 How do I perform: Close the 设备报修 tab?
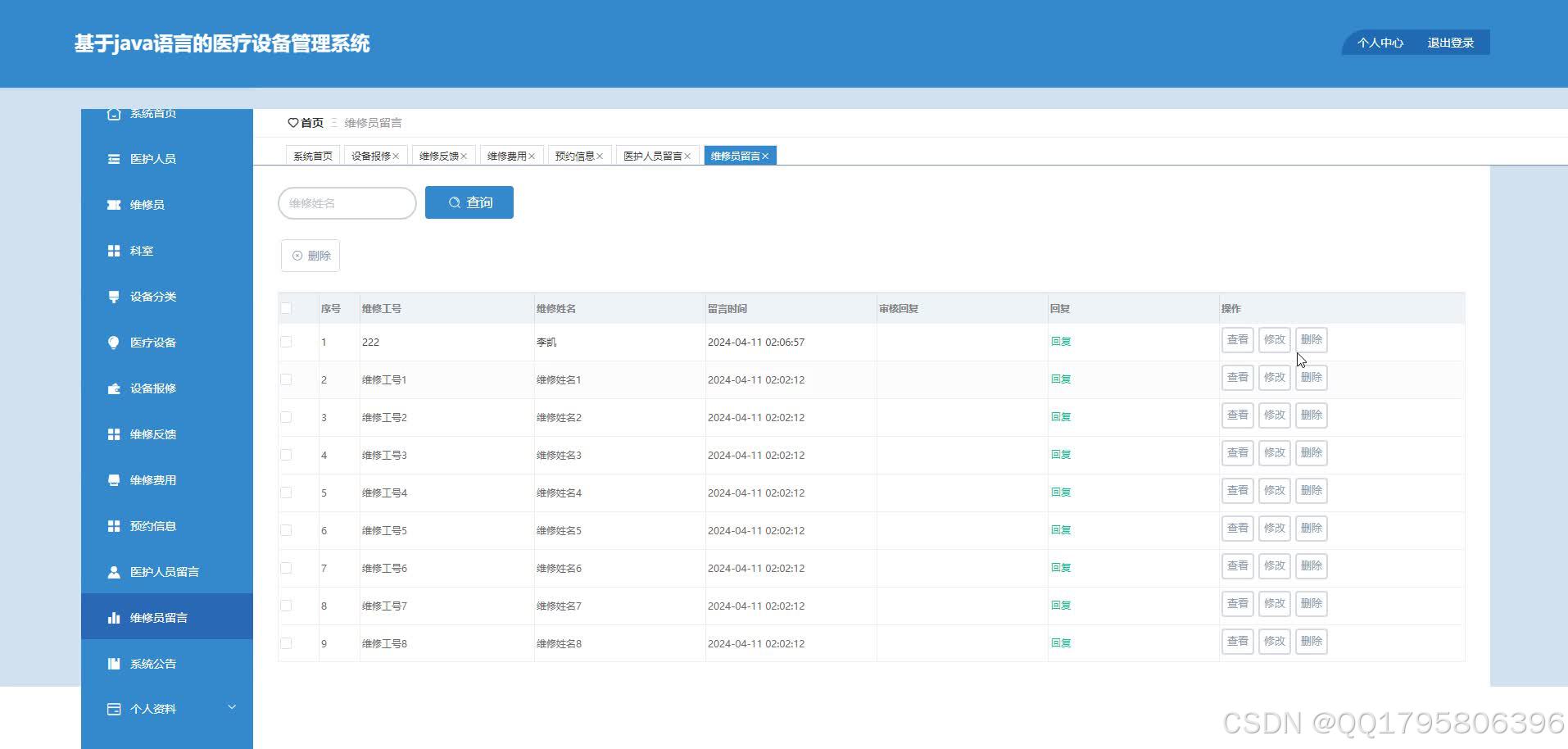[396, 157]
